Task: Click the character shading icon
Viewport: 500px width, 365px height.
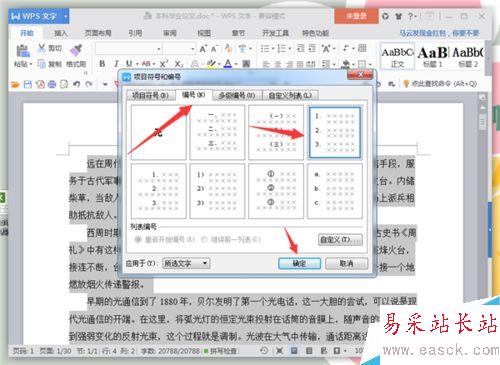Action: tap(246, 63)
